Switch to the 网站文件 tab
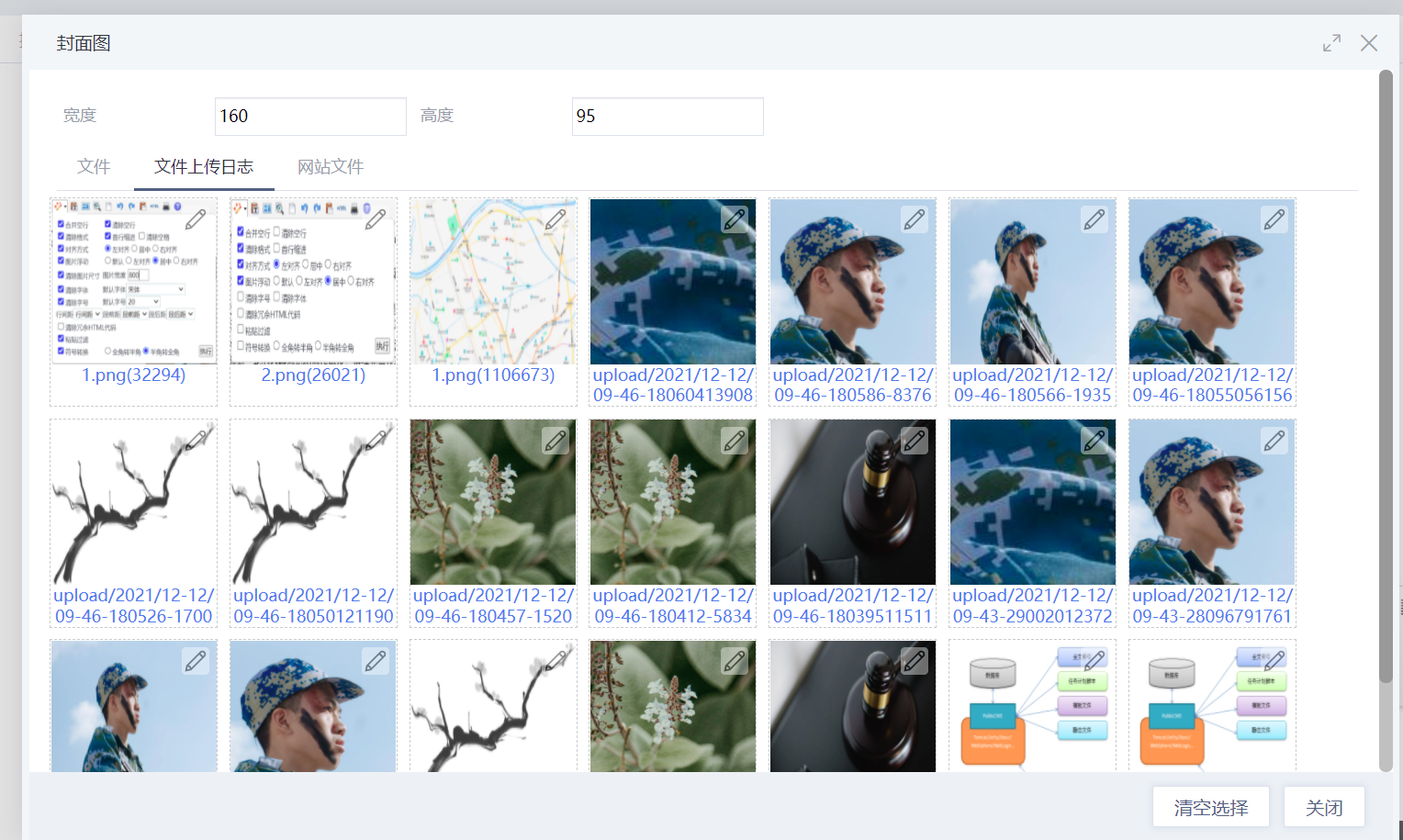The height and width of the screenshot is (840, 1403). (x=331, y=167)
